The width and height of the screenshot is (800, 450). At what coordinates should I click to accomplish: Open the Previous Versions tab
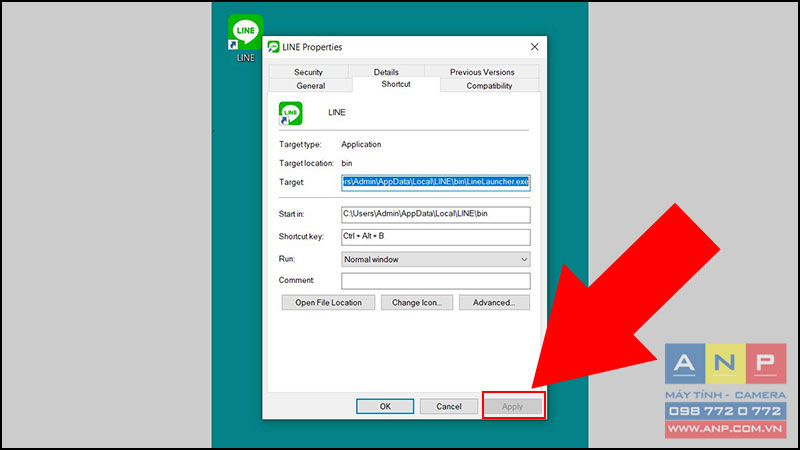[482, 72]
